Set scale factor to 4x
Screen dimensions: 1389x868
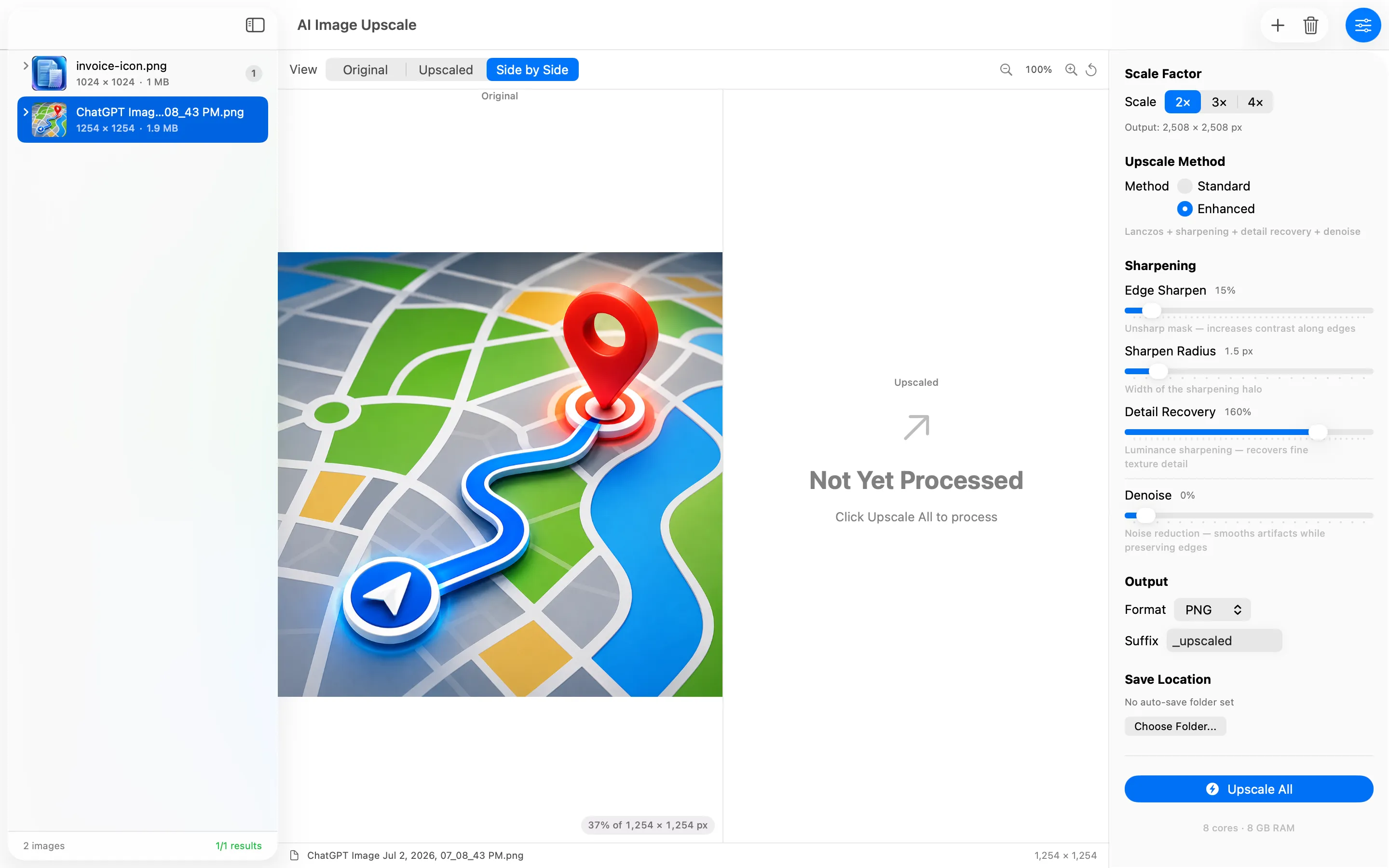click(x=1255, y=102)
